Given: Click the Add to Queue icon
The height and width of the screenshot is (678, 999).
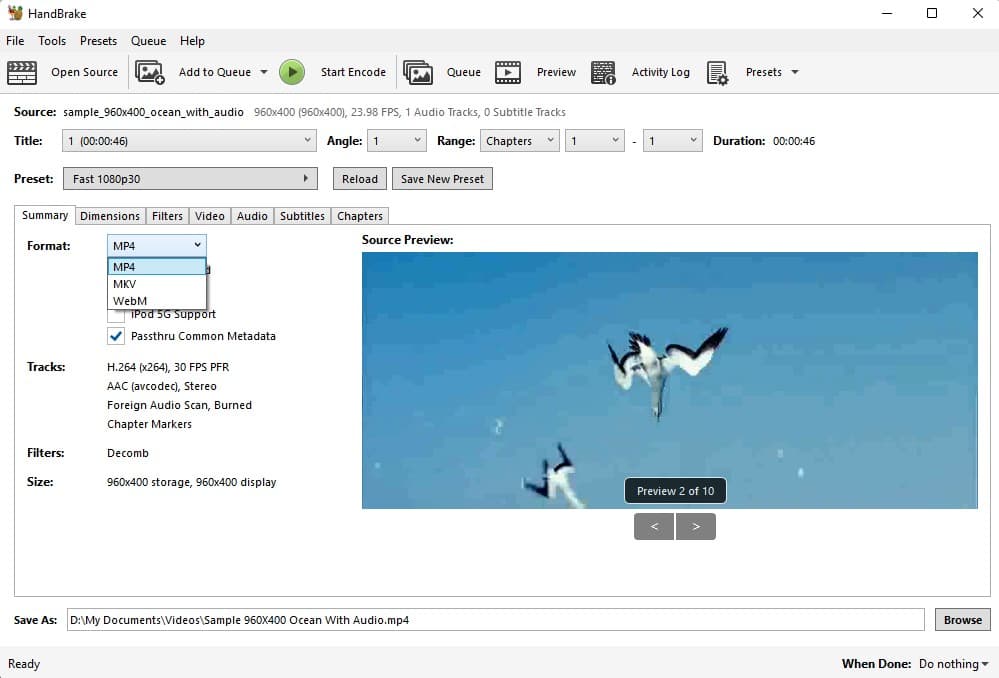Looking at the screenshot, I should tap(150, 72).
